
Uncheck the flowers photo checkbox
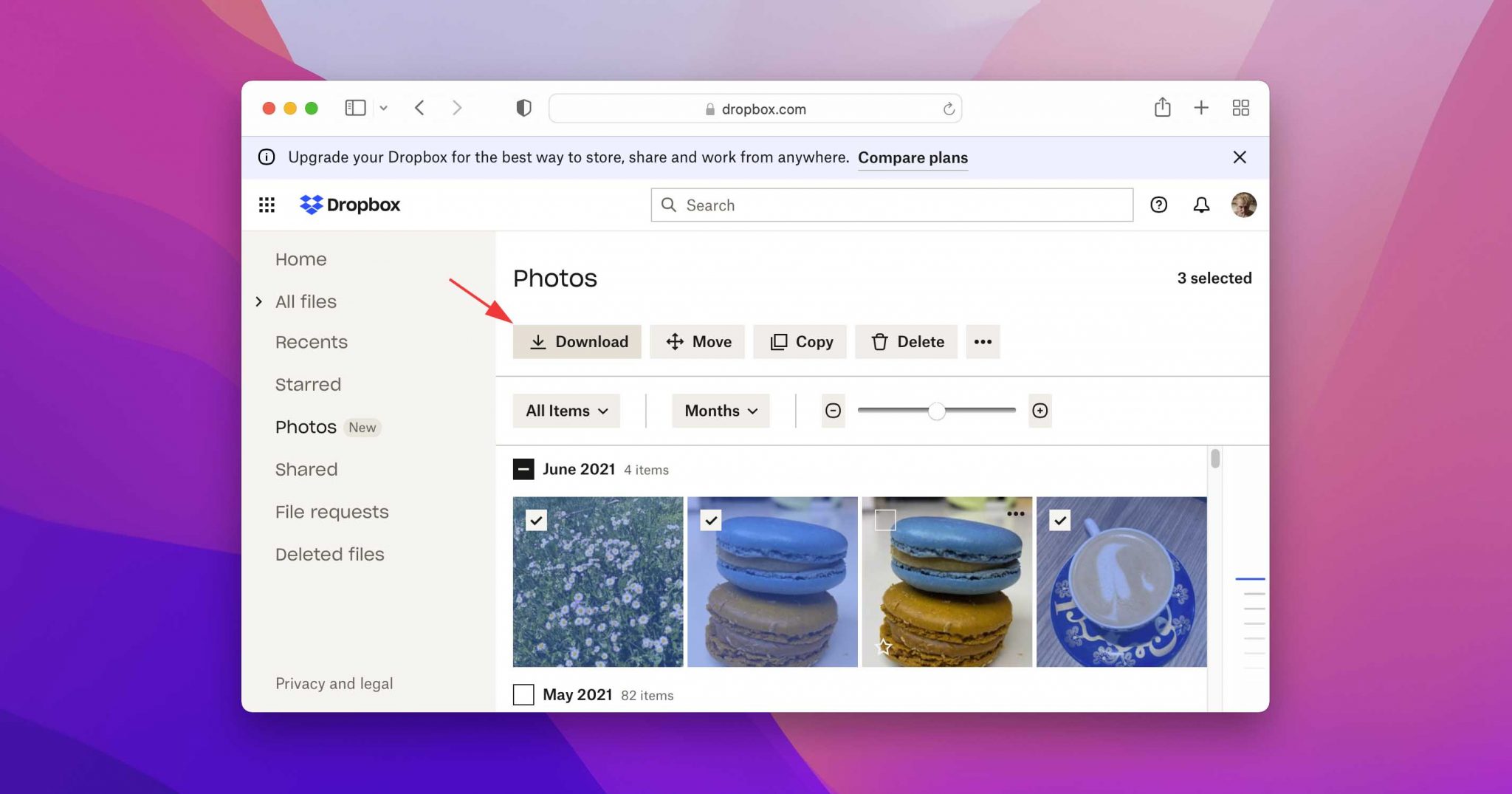click(x=536, y=520)
